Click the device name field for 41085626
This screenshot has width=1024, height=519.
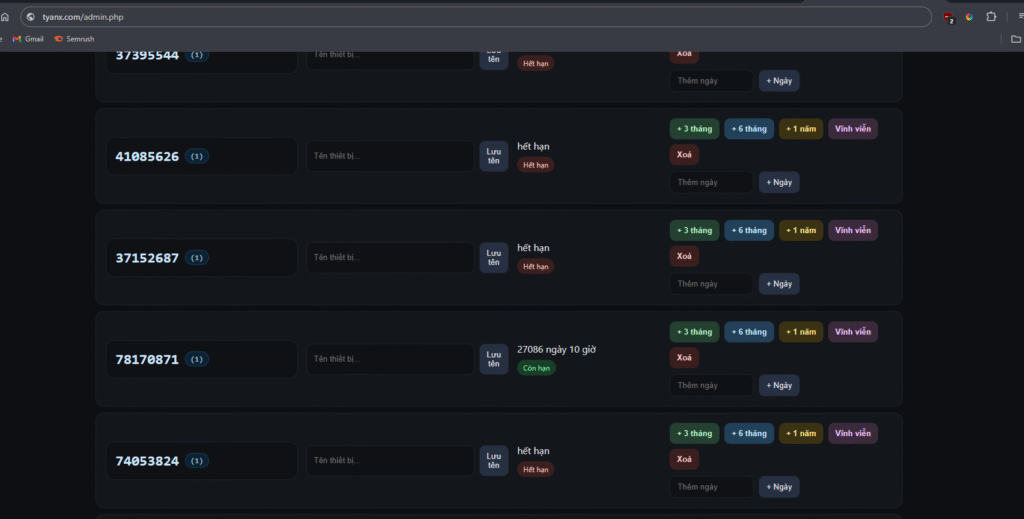(390, 156)
